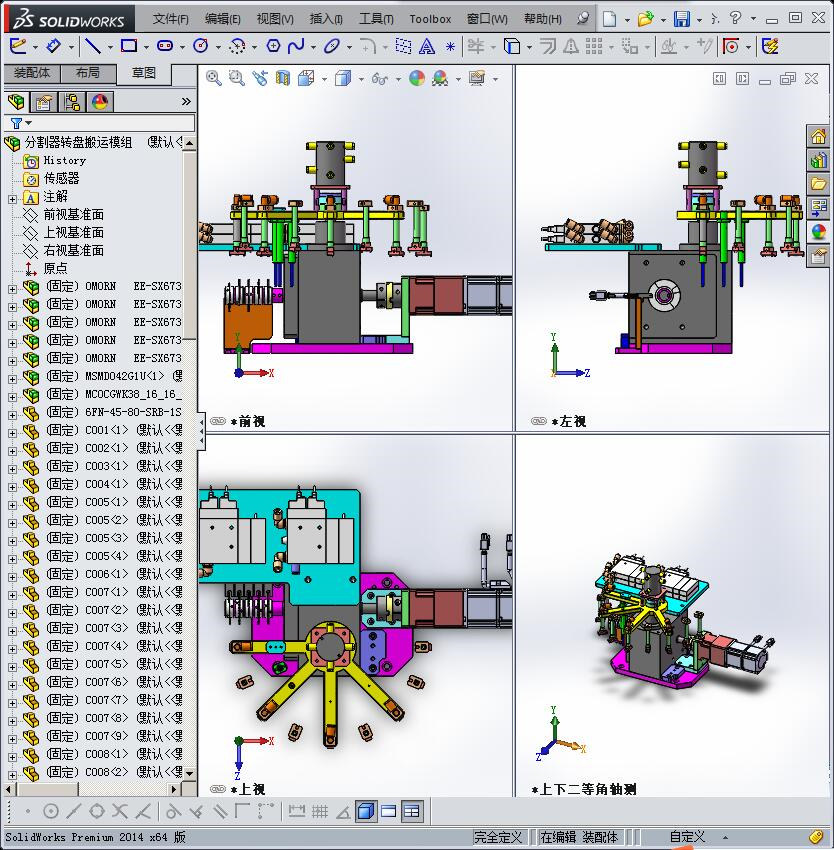Screen dimensions: 834x850
Task: Expand the C001<1> component node
Action: 12,433
